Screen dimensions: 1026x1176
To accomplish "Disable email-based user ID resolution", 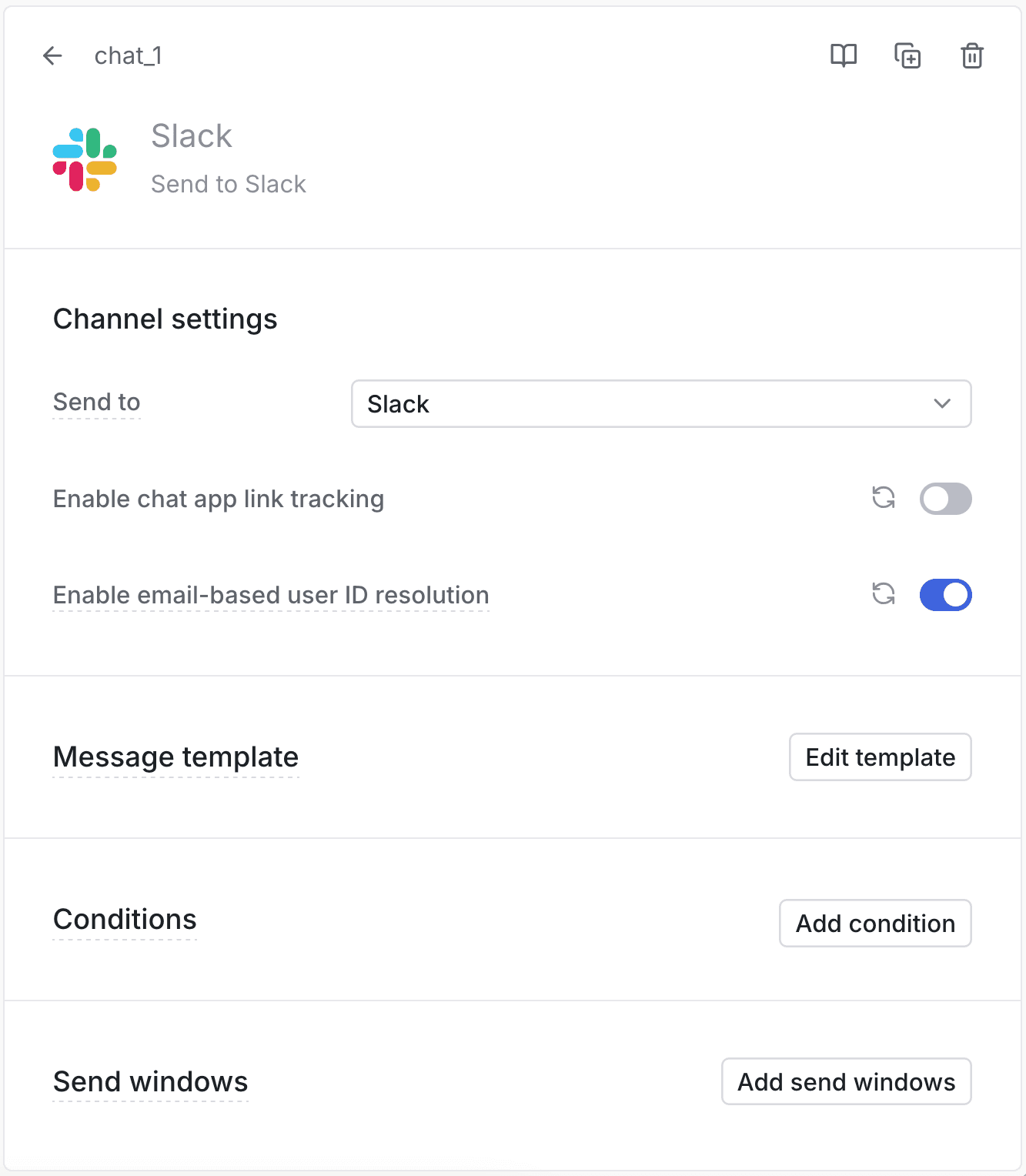I will (945, 594).
